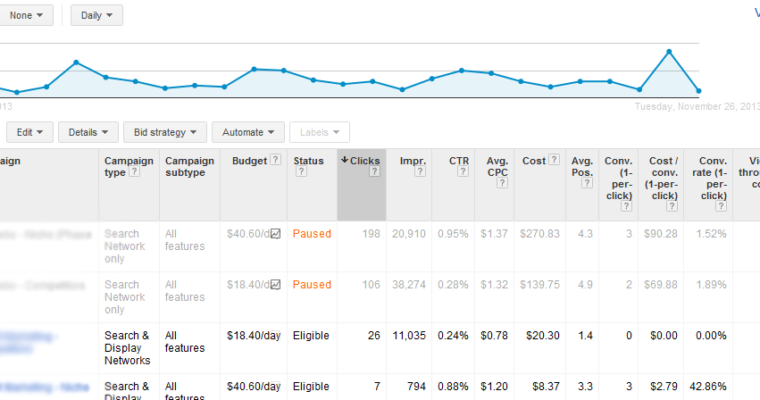Sort by Clicks column header
This screenshot has width=760, height=400.
tap(364, 161)
